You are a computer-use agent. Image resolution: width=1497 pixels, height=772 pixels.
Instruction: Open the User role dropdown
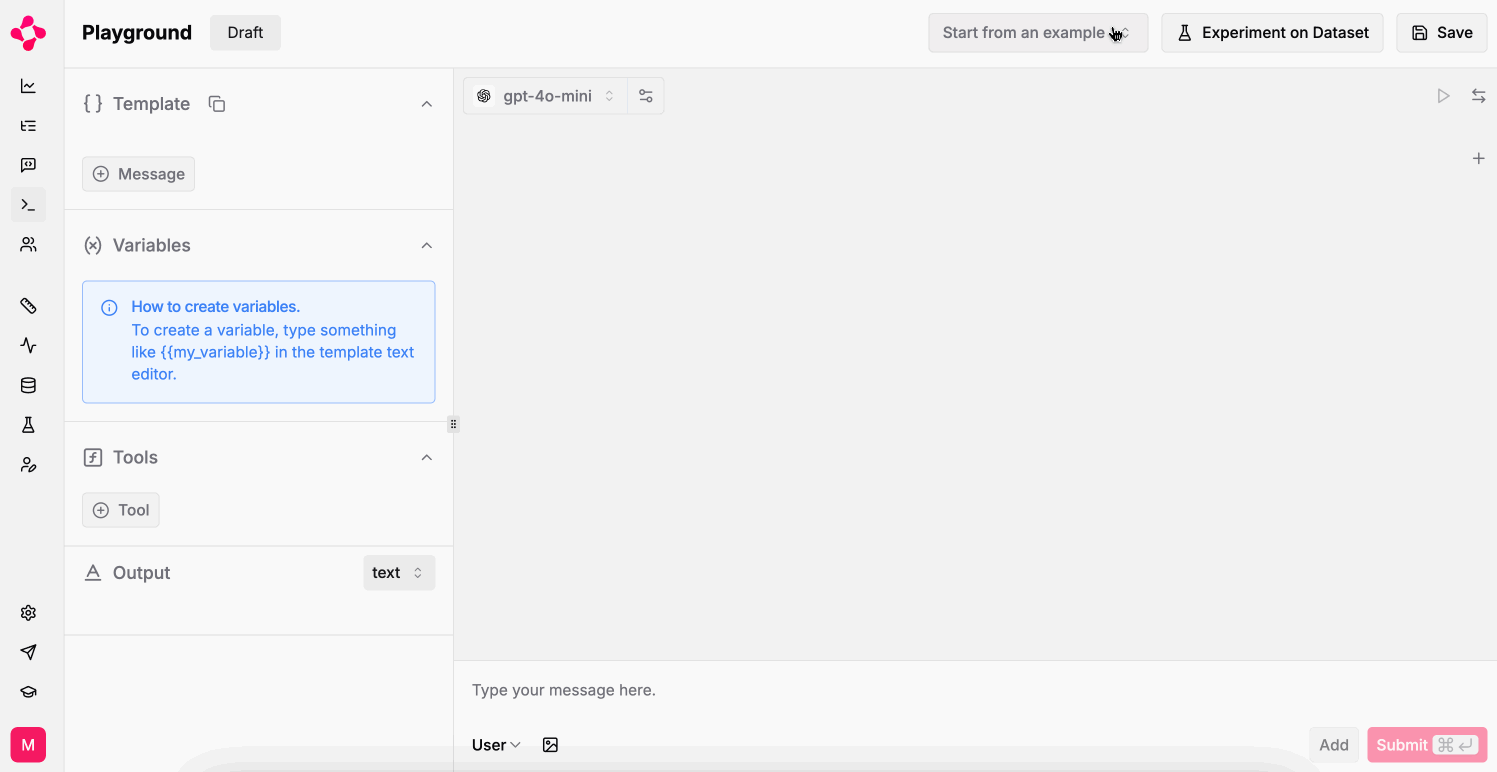[x=497, y=745]
